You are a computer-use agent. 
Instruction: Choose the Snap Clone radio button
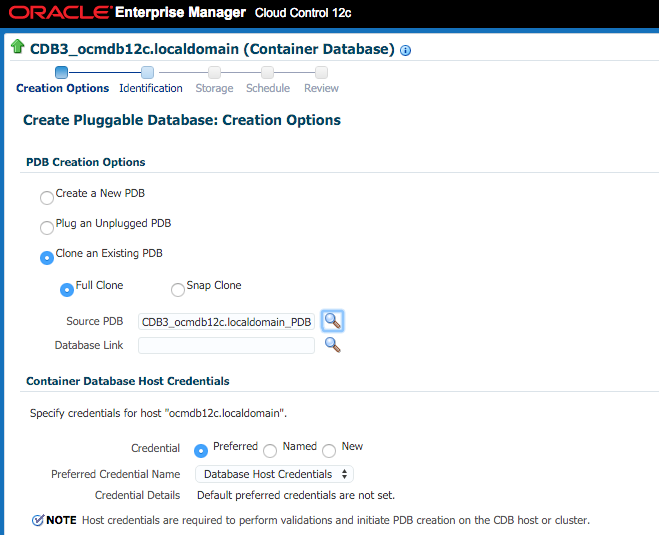[x=178, y=290]
